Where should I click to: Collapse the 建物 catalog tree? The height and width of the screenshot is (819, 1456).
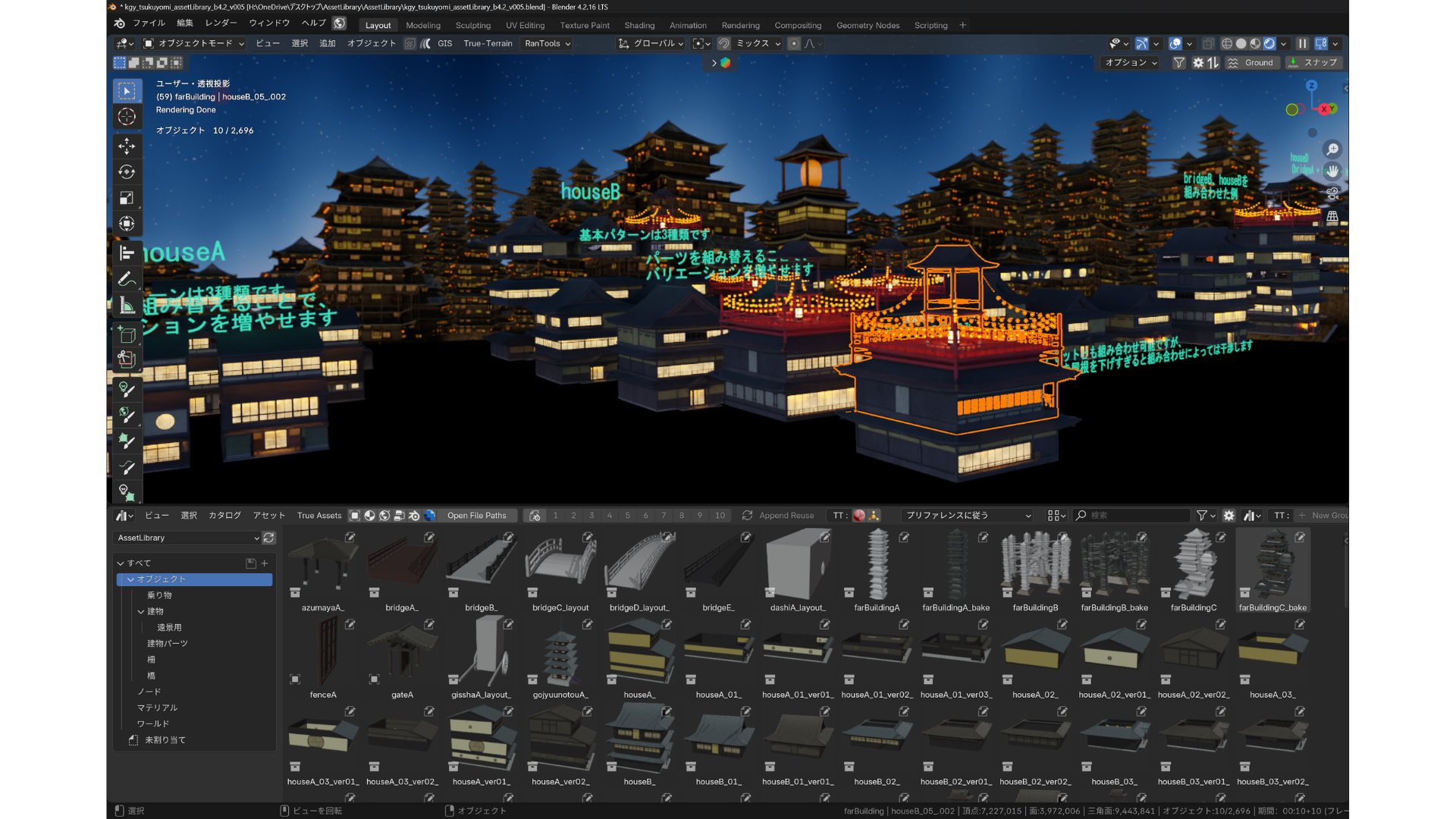pos(141,611)
